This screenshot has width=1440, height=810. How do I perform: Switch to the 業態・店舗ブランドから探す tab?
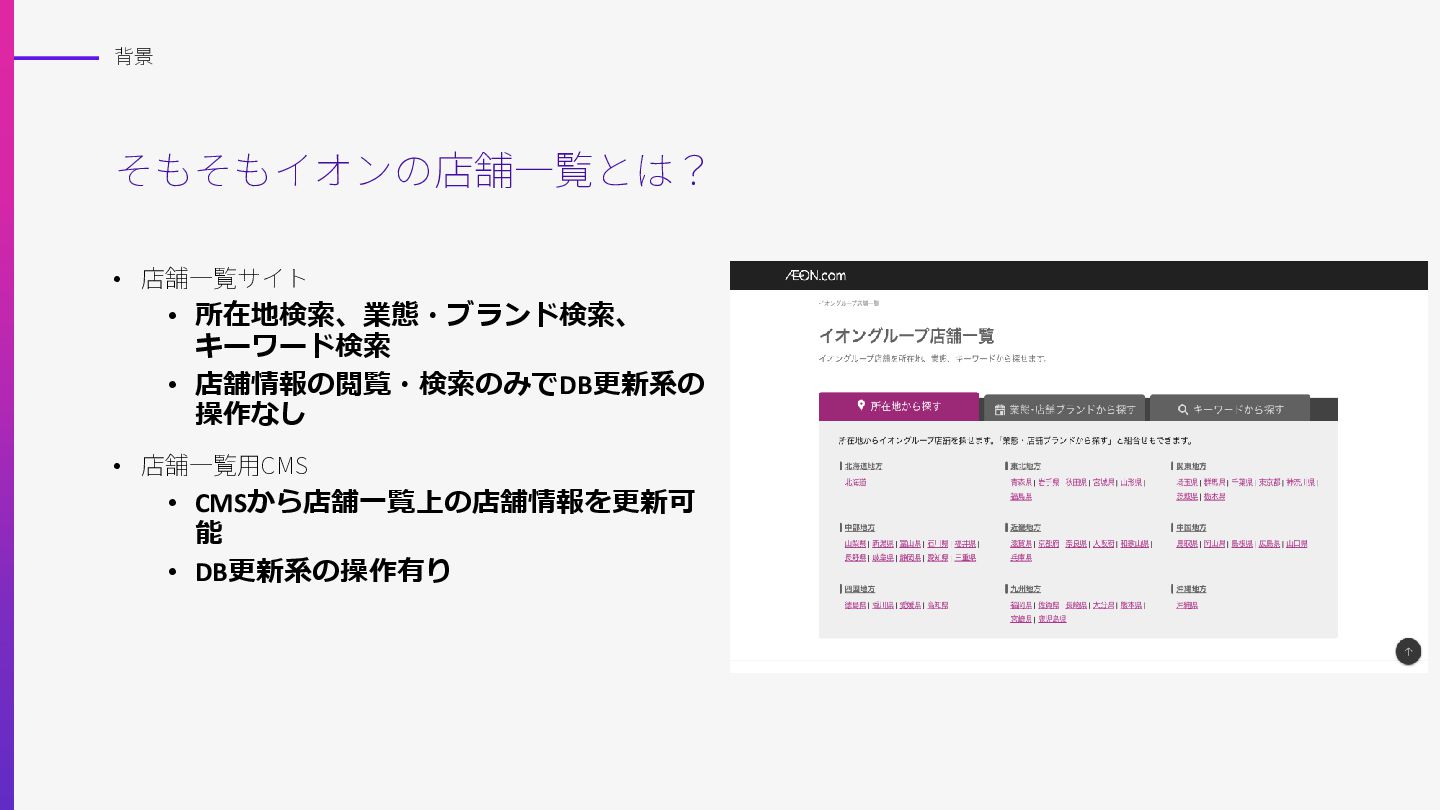(1064, 409)
